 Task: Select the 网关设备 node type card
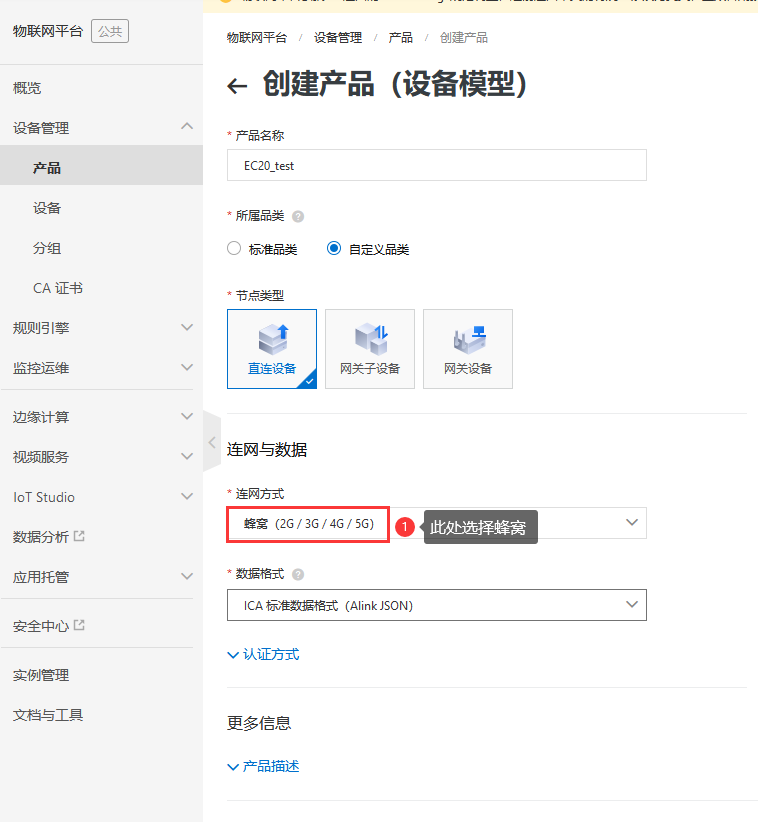pyautogui.click(x=468, y=349)
